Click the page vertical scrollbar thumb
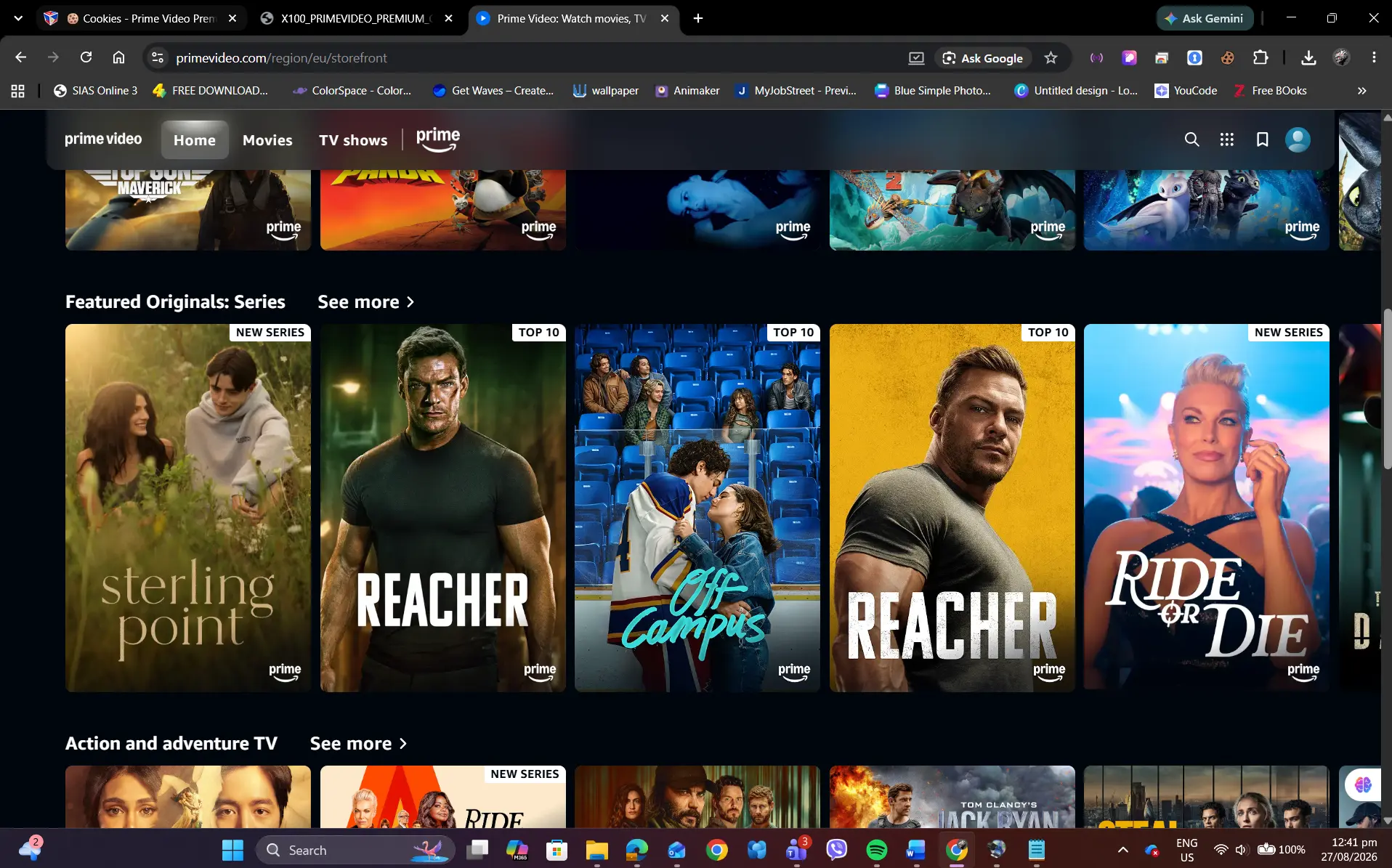The width and height of the screenshot is (1392, 868). coord(1387,389)
